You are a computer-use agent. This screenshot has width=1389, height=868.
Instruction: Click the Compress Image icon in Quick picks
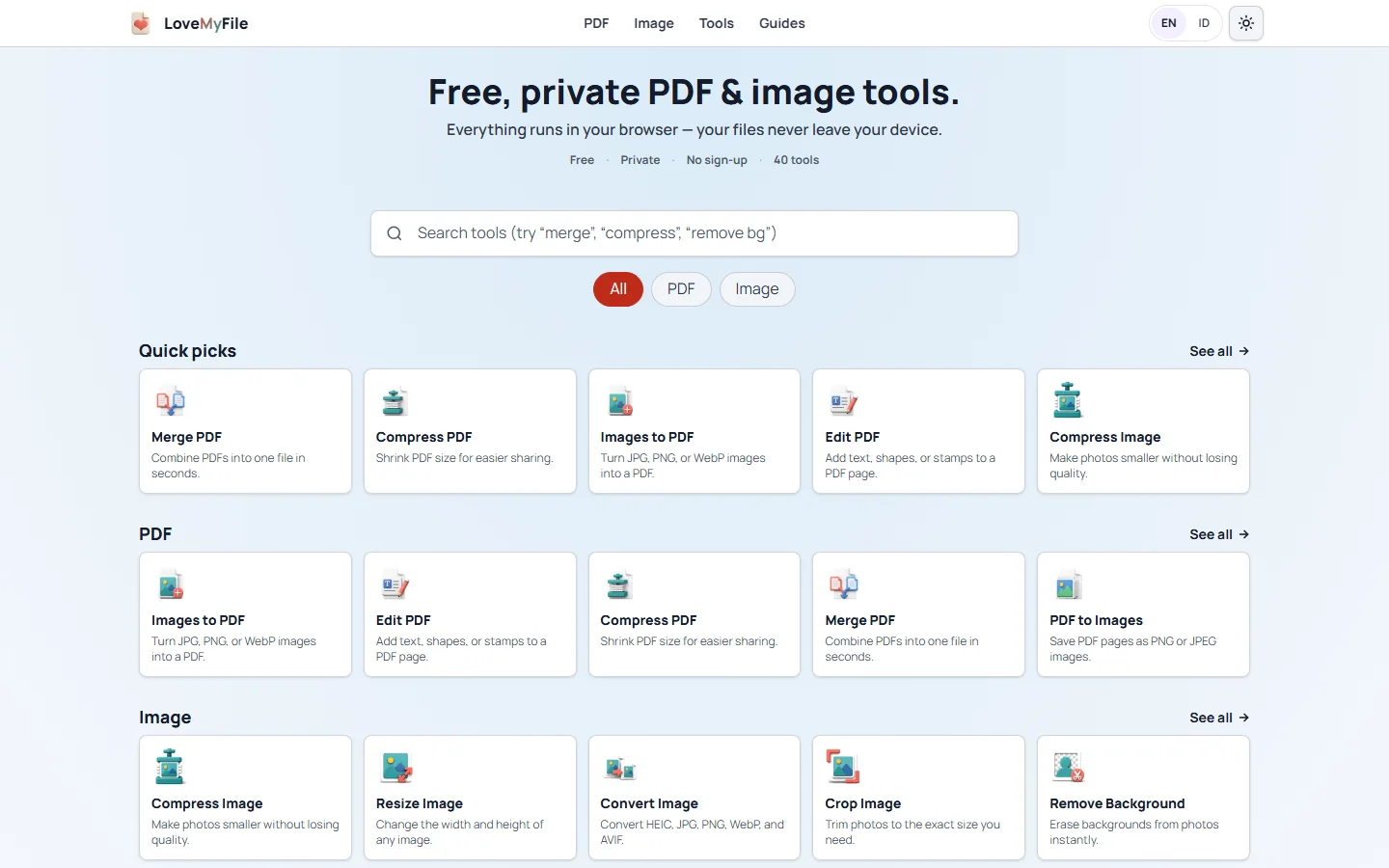(1068, 400)
